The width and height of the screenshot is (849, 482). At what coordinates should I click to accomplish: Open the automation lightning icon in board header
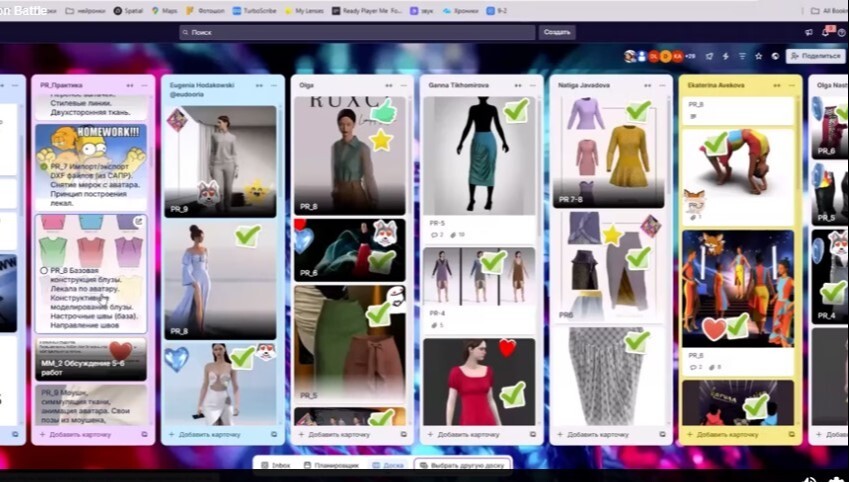coord(725,56)
